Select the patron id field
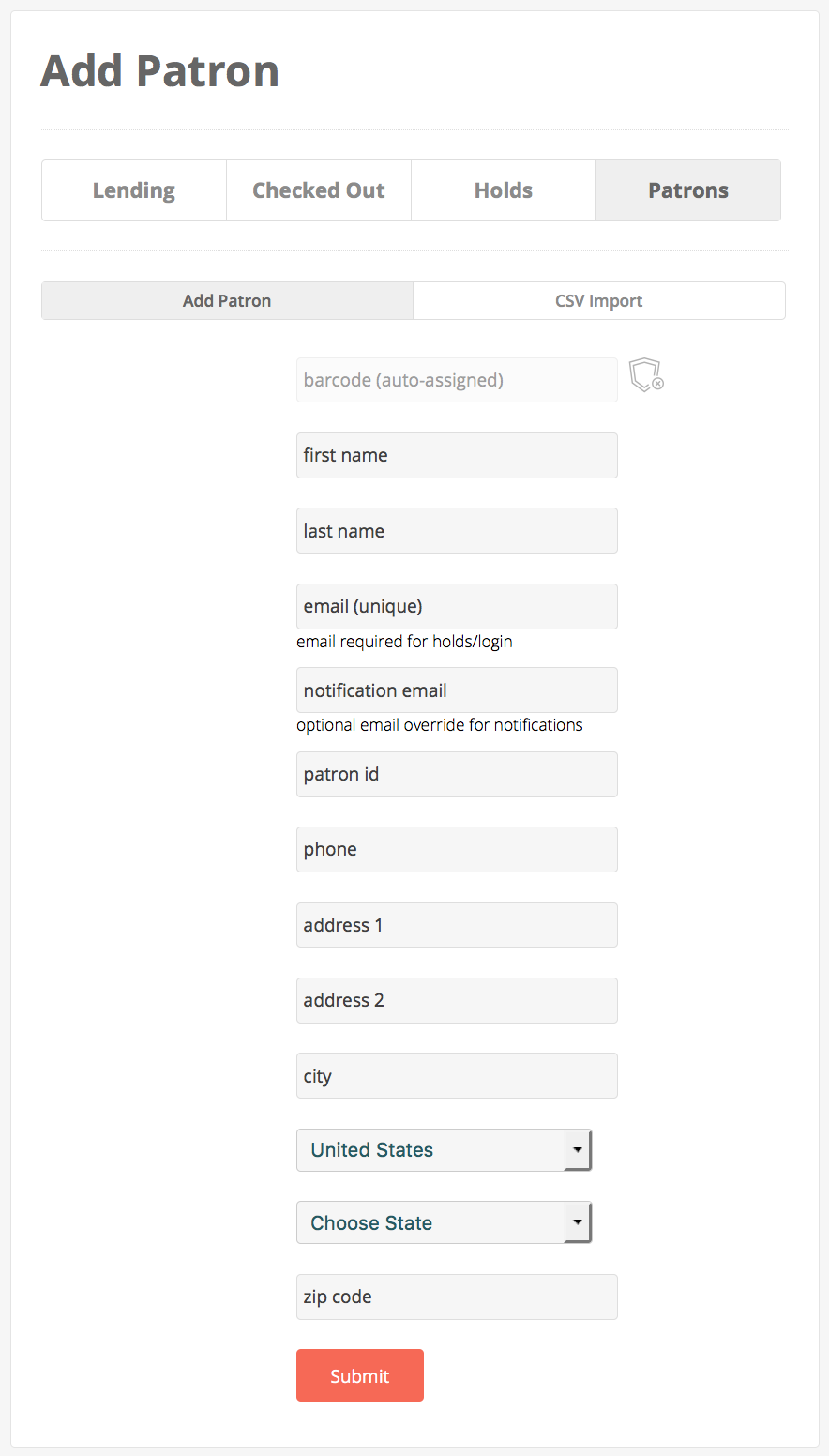The height and width of the screenshot is (1456, 829). point(457,775)
